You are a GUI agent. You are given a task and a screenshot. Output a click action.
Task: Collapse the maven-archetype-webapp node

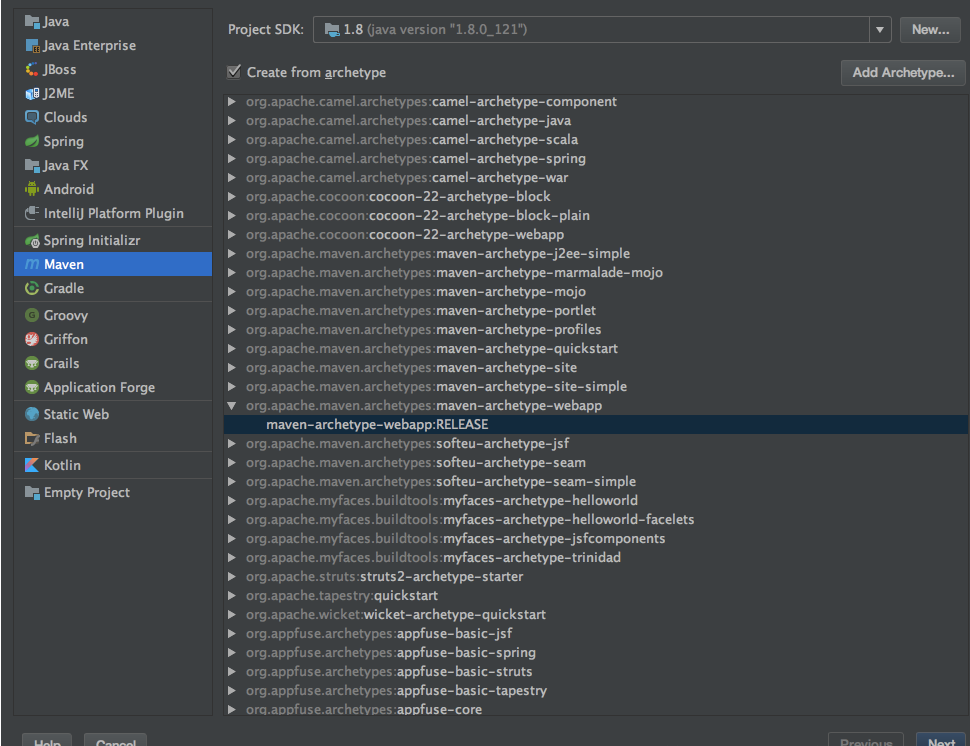tap(232, 406)
